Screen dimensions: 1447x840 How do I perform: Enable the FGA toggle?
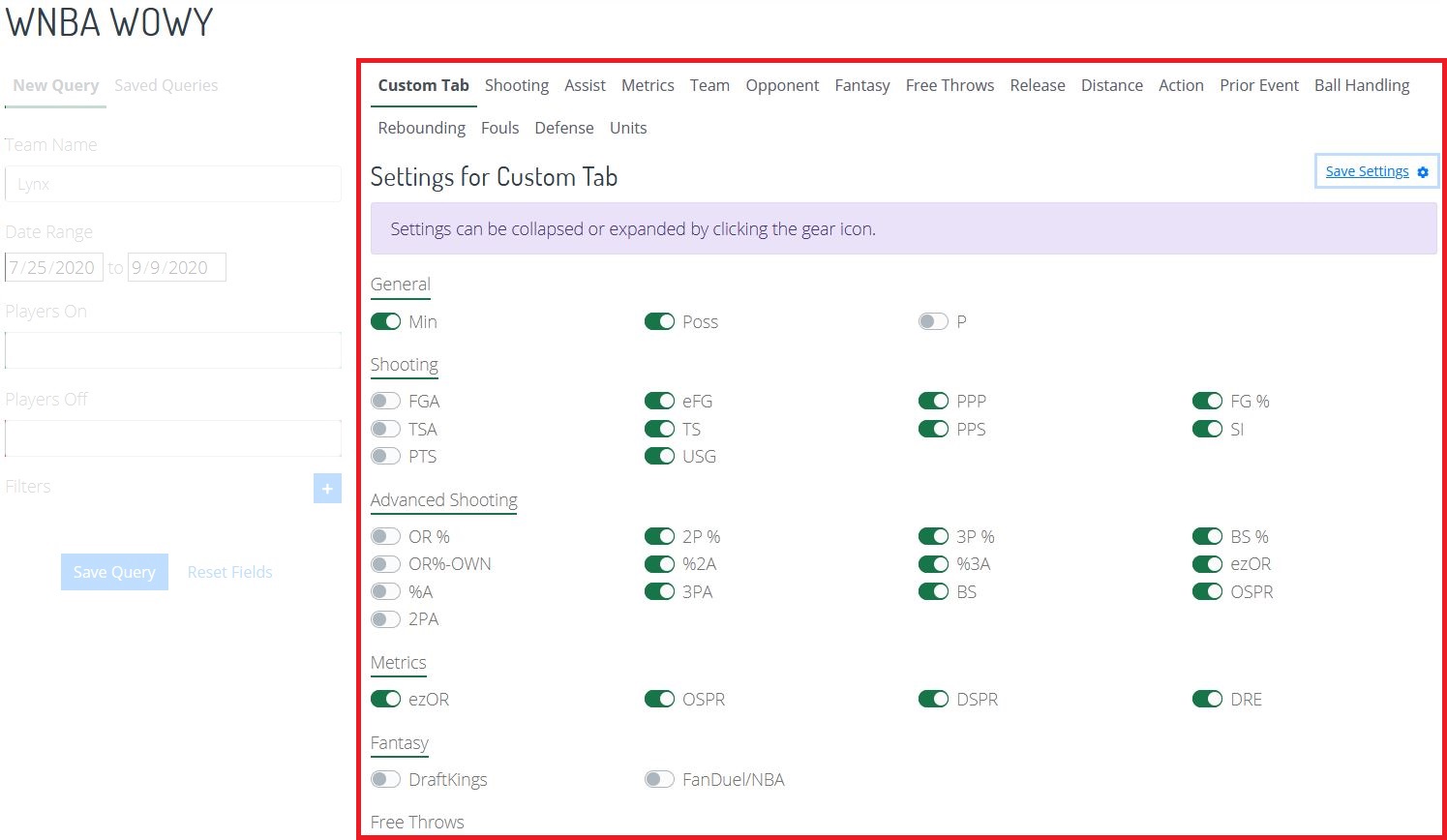pos(384,400)
